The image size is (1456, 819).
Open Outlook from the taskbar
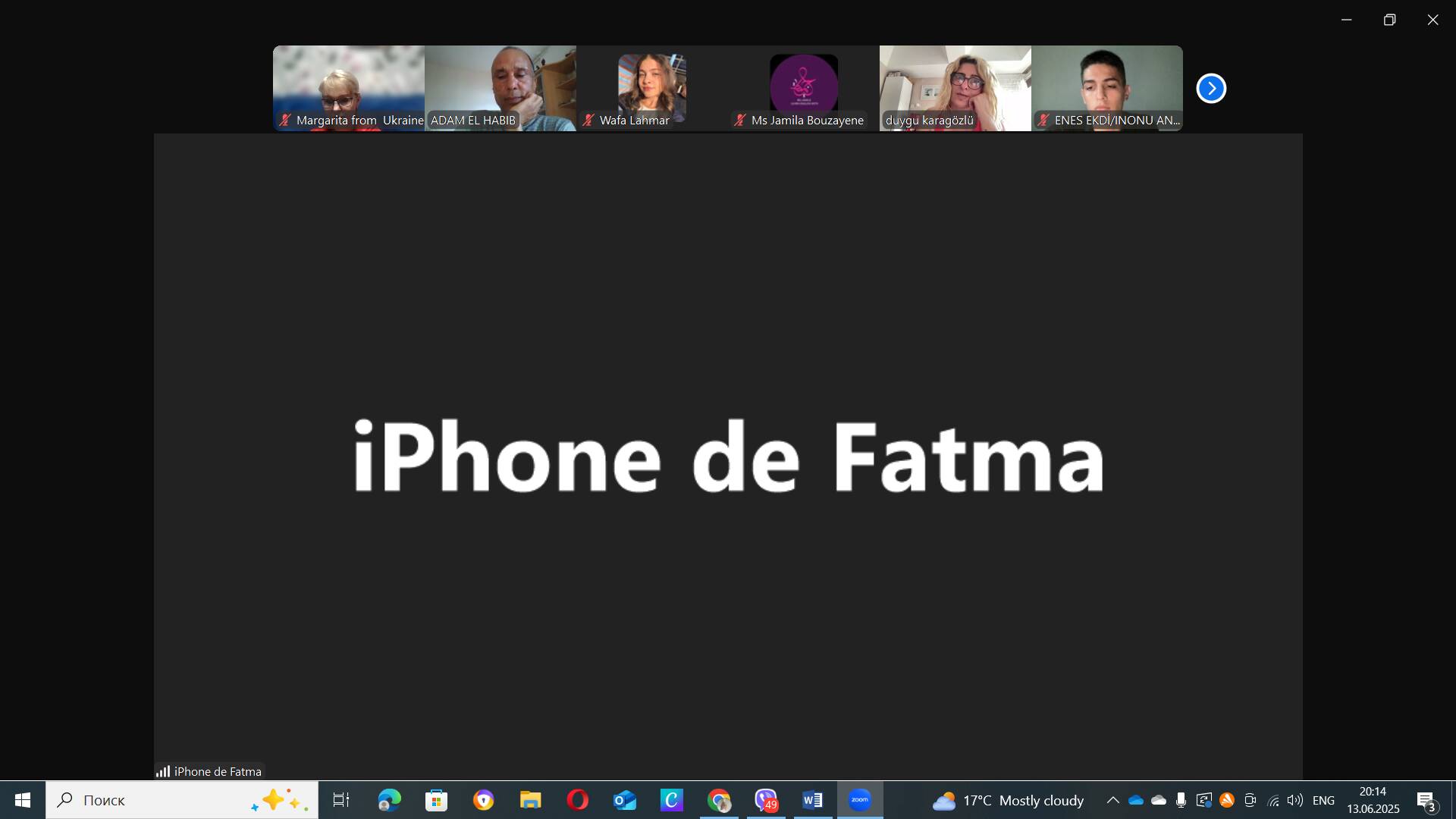625,800
